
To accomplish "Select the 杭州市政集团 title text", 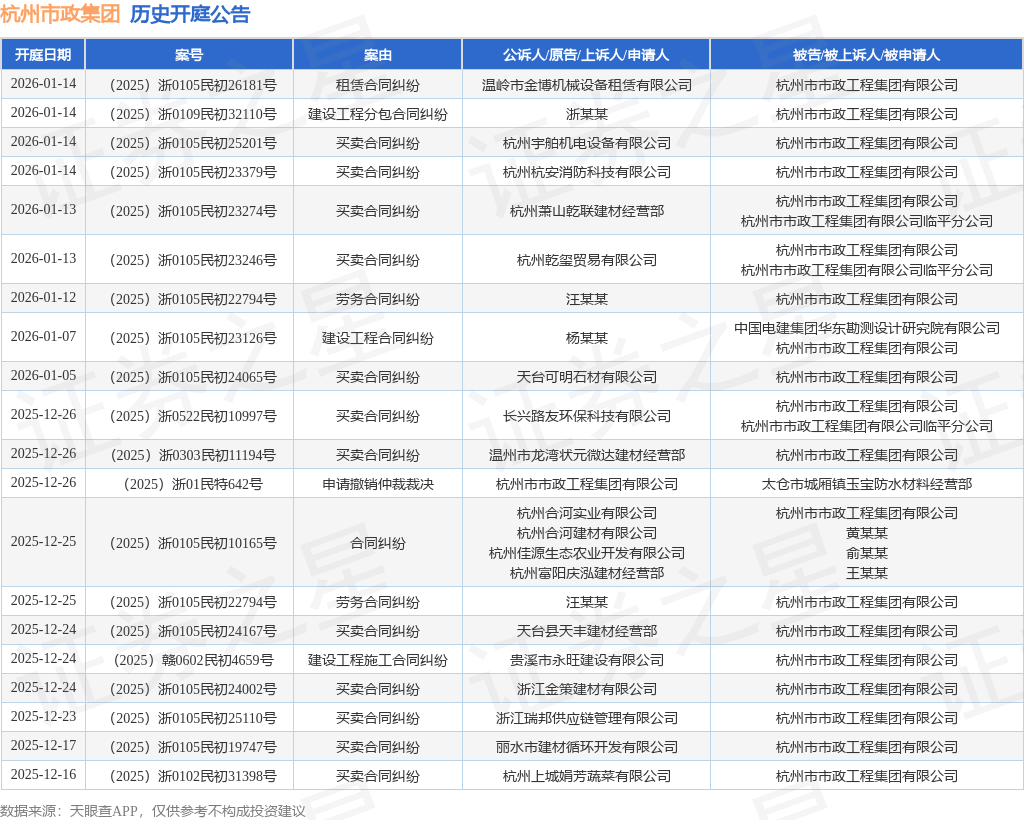I will point(60,14).
